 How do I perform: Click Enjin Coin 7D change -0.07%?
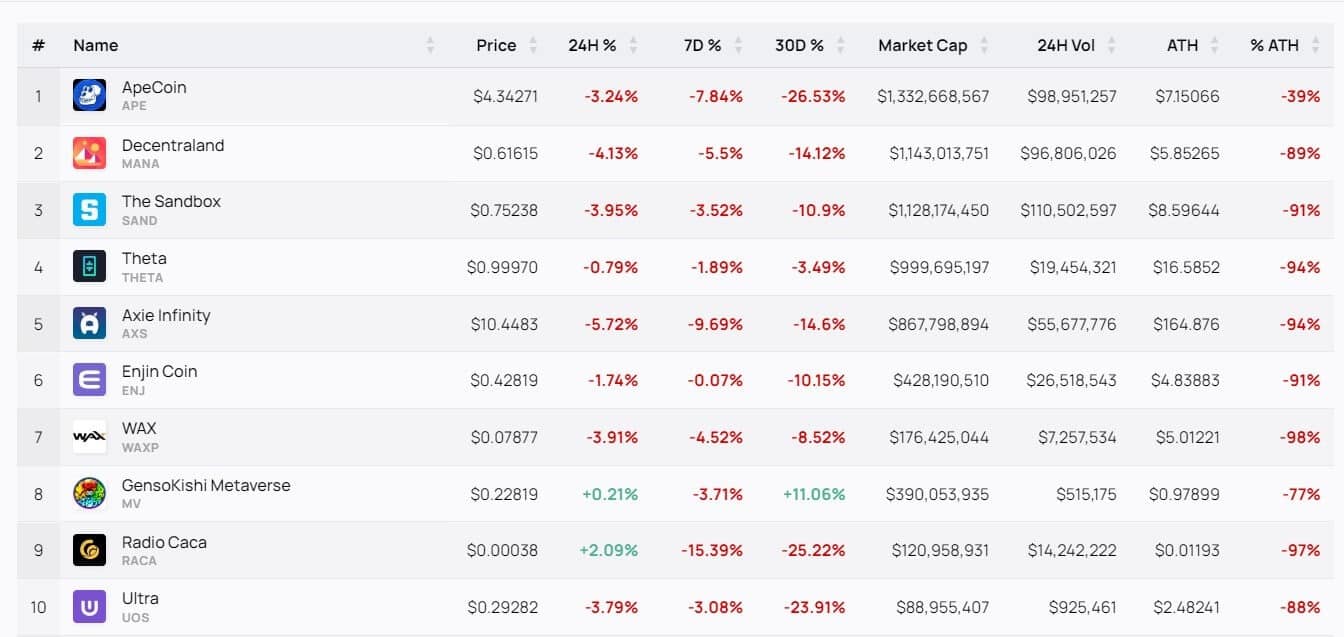(715, 380)
